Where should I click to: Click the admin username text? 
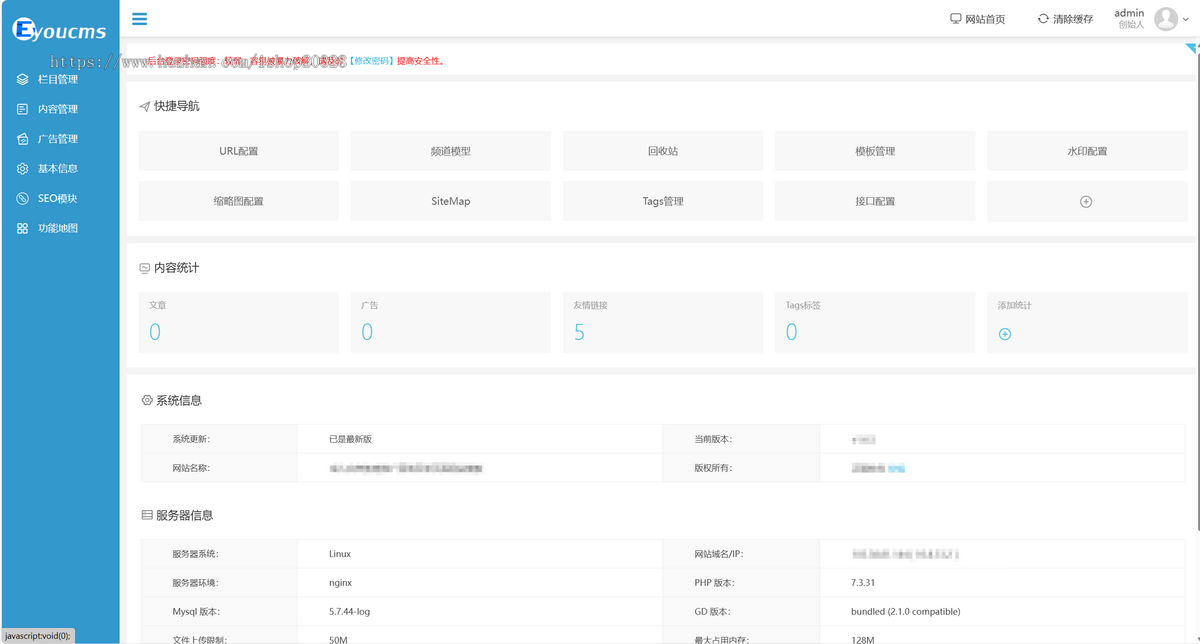point(1129,13)
